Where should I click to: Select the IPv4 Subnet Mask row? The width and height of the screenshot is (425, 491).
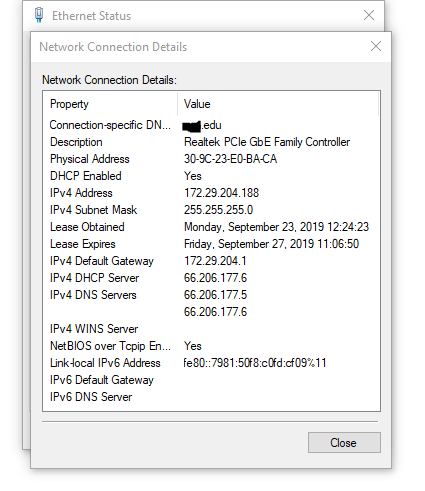pyautogui.click(x=211, y=210)
